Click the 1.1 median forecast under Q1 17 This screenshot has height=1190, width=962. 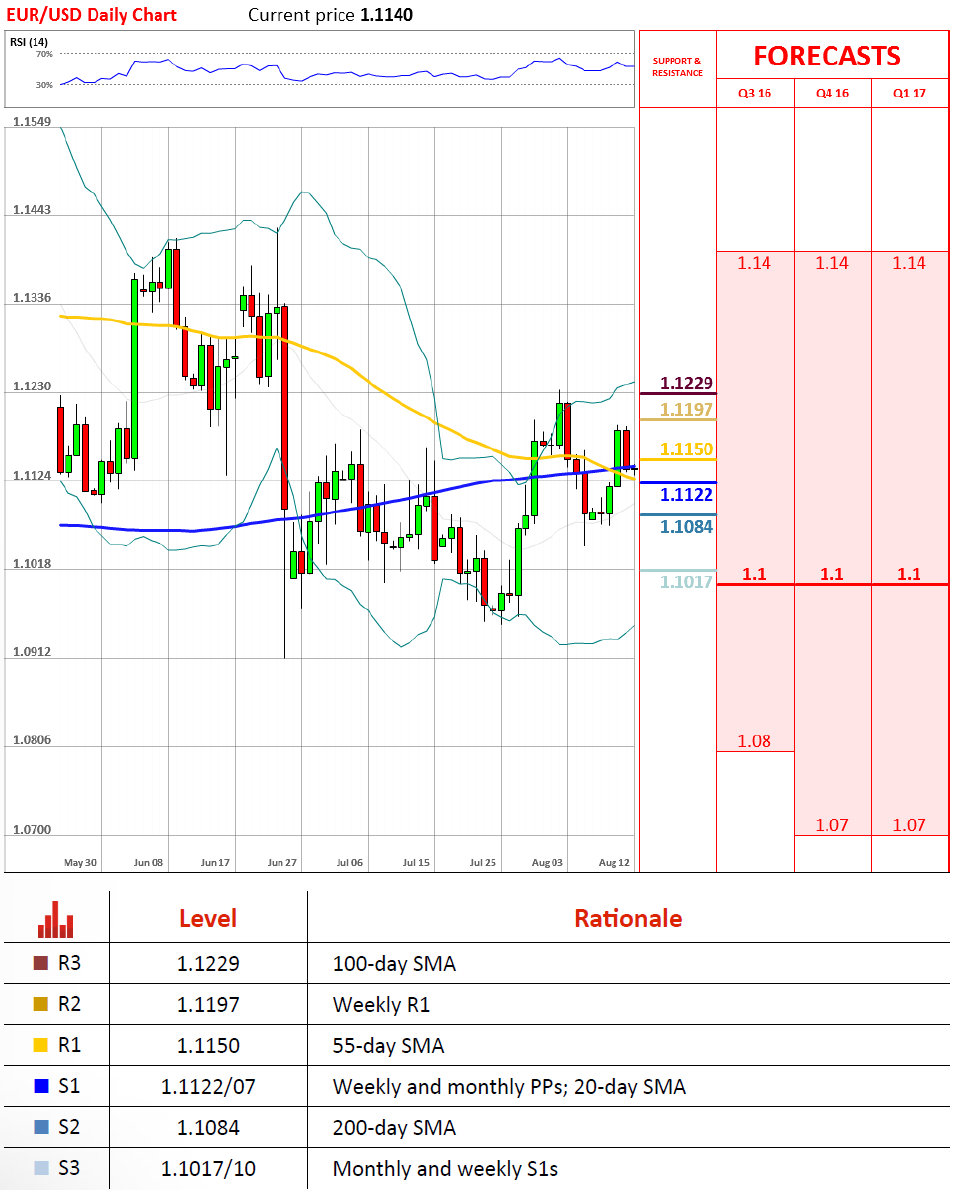point(909,575)
